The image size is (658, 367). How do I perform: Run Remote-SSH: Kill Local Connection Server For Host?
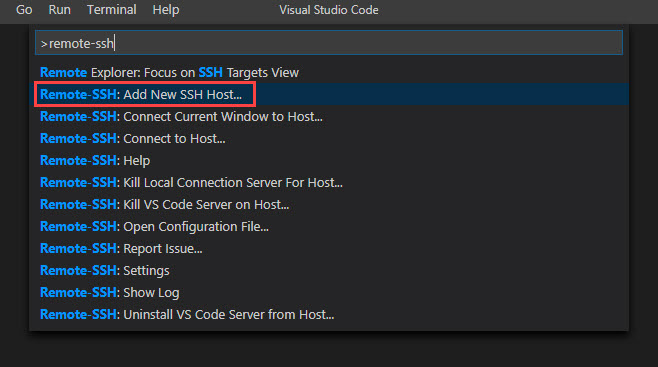coord(329,182)
